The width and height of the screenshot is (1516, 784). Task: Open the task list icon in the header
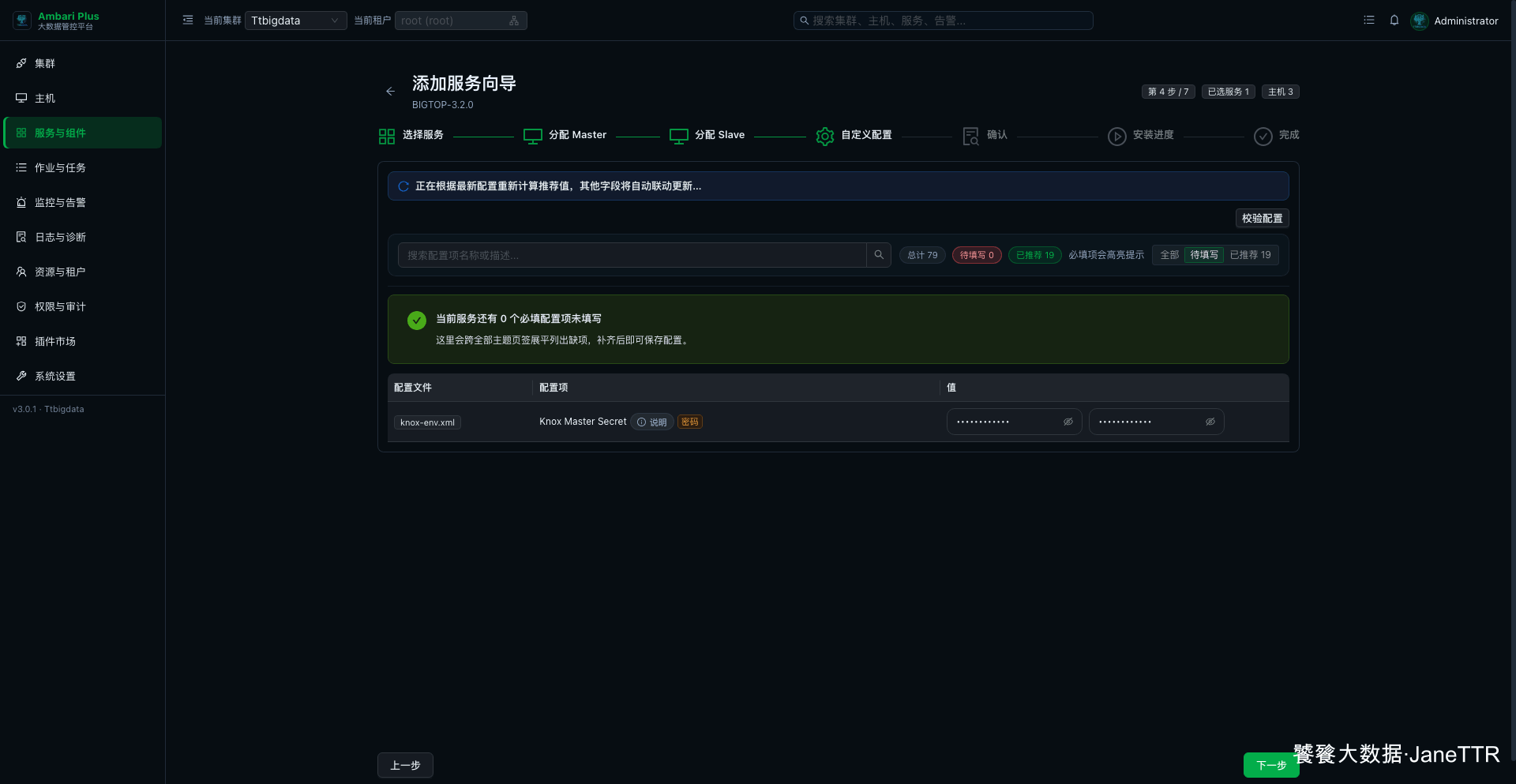tap(1369, 21)
